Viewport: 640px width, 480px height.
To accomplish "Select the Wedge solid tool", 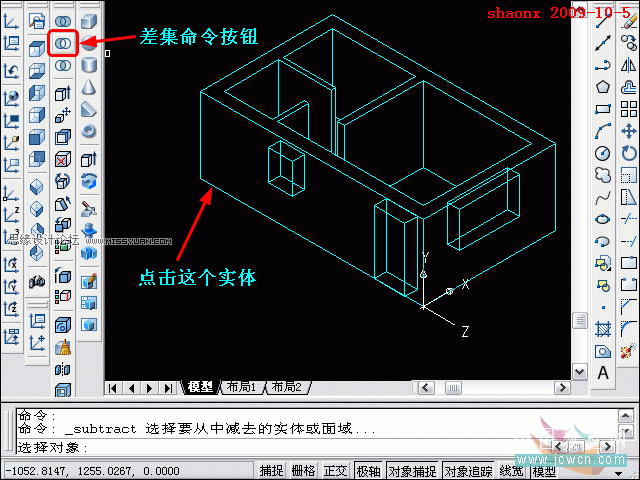I will coord(89,109).
